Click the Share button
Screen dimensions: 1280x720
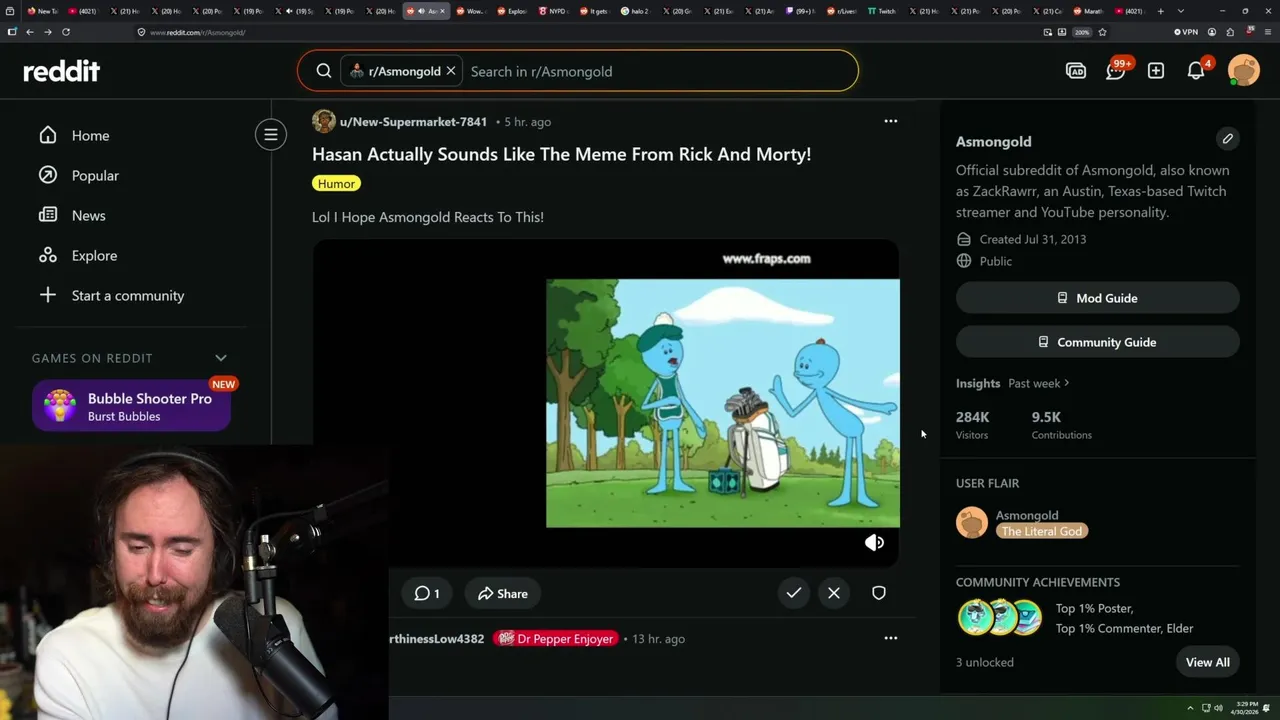(502, 593)
